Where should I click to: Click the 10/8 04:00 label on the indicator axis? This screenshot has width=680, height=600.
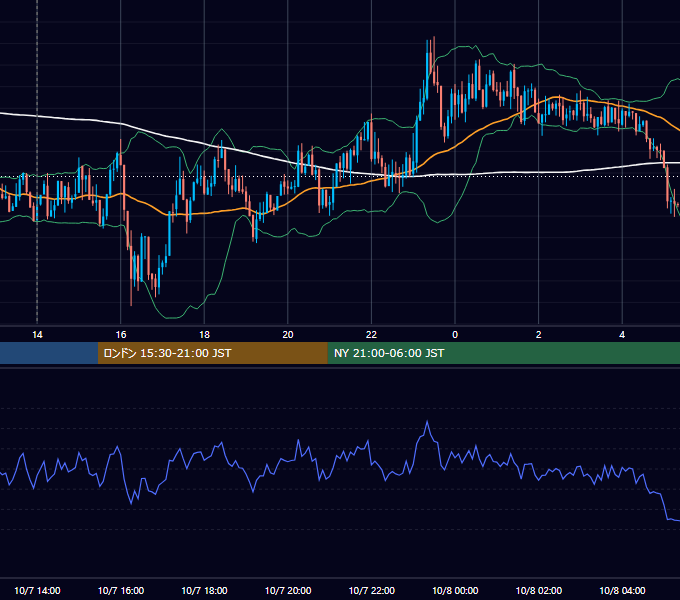click(x=622, y=590)
